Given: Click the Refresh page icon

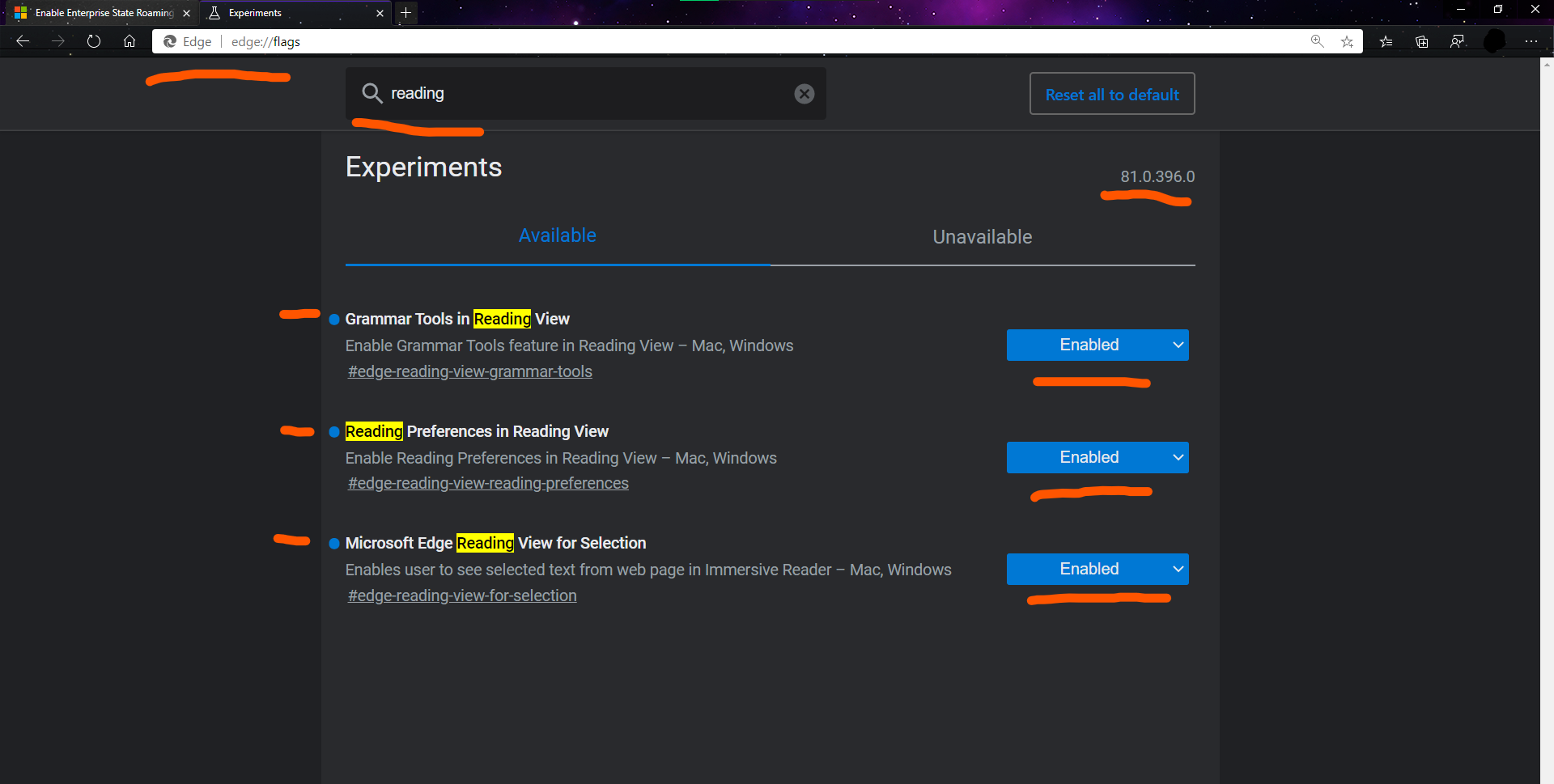Looking at the screenshot, I should pos(94,41).
